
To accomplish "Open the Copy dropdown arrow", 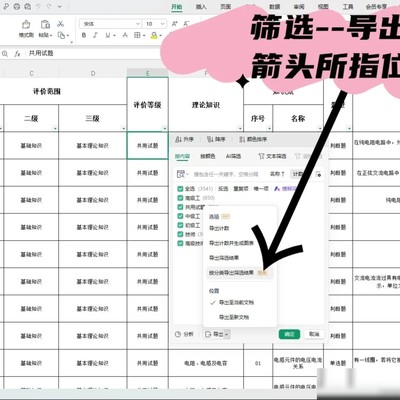I will coord(68,35).
